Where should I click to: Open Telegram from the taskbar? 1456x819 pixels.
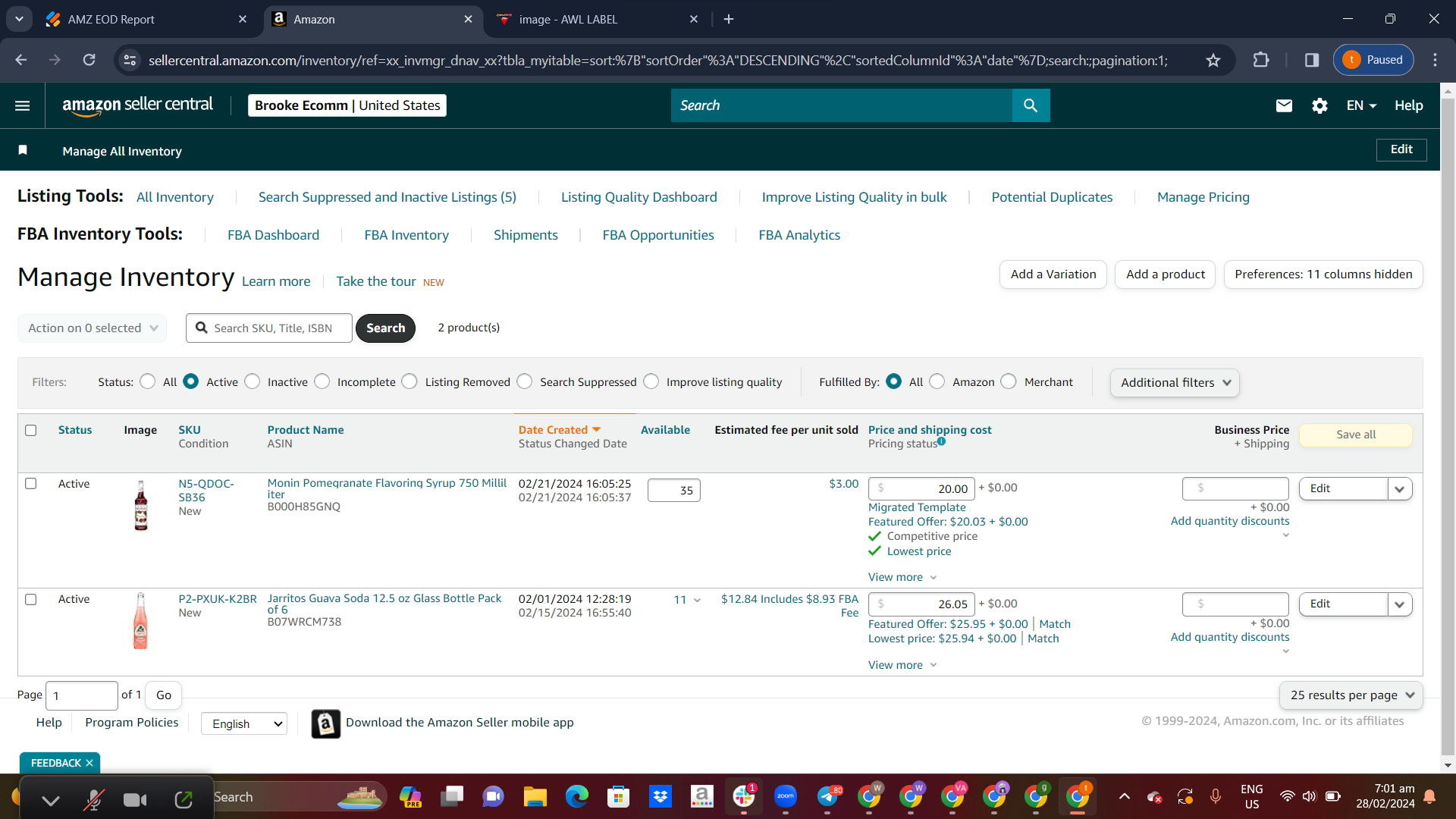point(828,797)
